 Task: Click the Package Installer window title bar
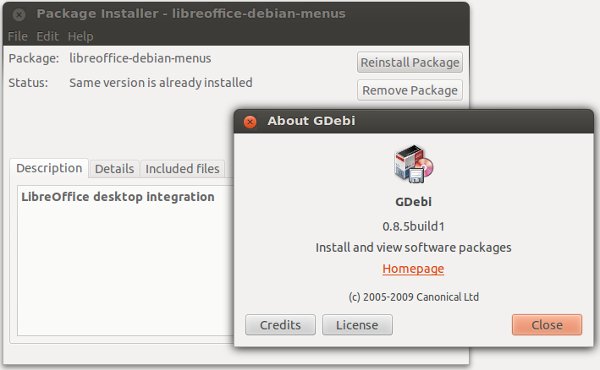(236, 14)
